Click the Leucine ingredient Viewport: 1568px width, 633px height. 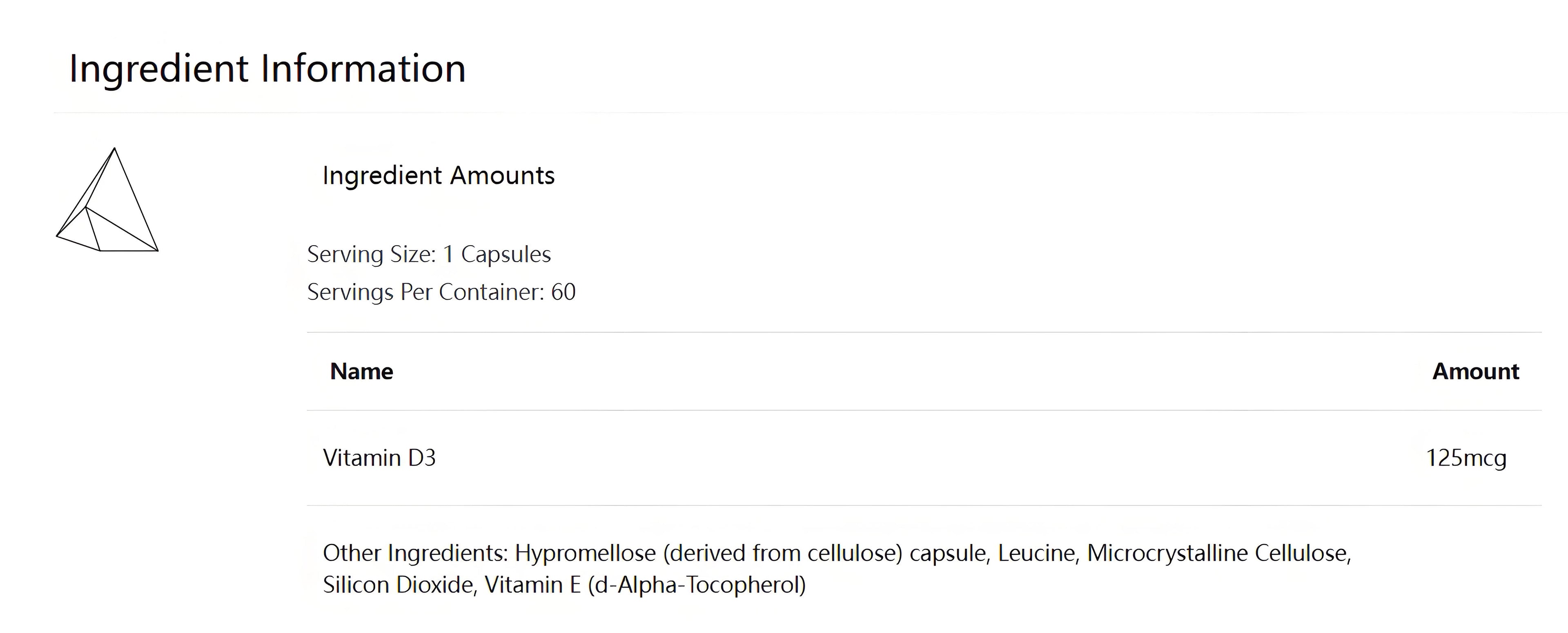[x=1038, y=552]
